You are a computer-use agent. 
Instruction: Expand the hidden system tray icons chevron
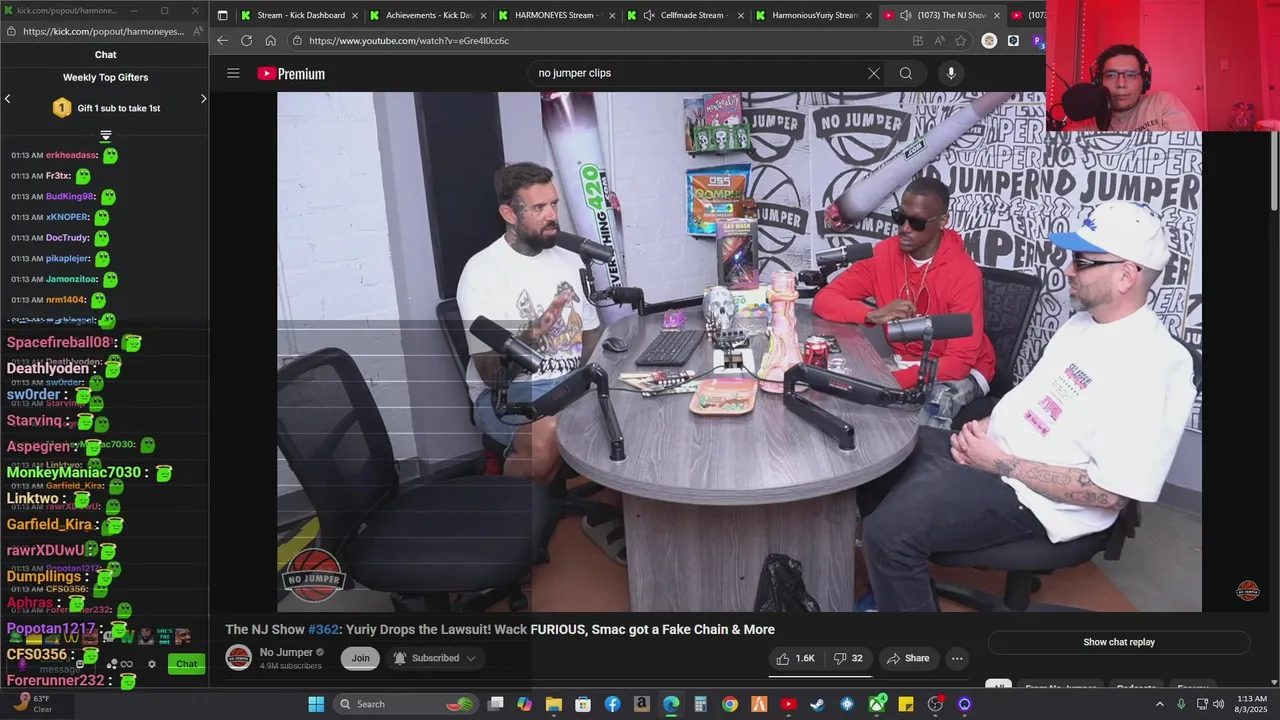point(1160,704)
